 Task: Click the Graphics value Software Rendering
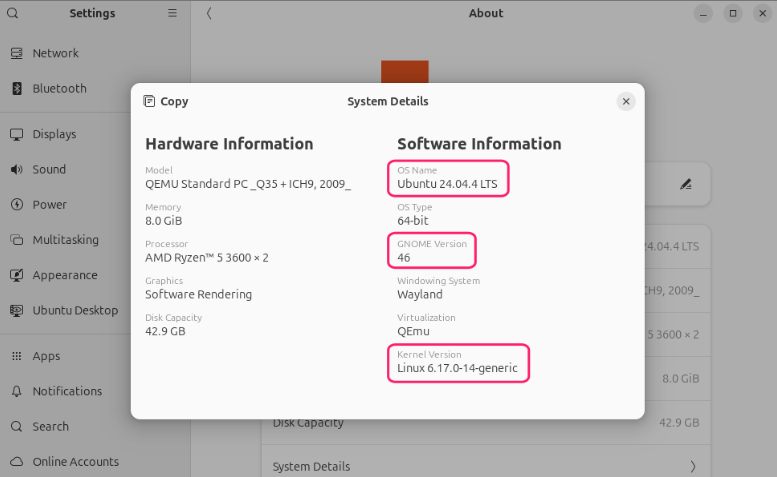198,295
